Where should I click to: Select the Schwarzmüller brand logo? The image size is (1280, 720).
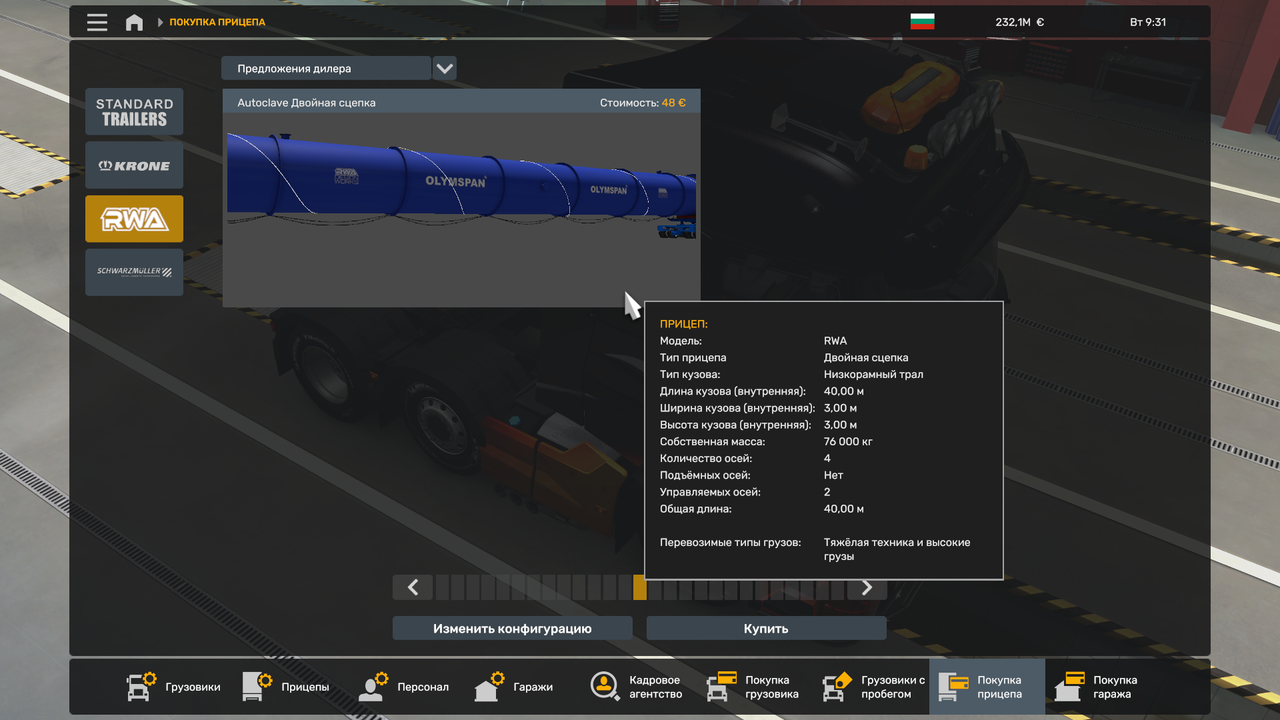tap(134, 272)
